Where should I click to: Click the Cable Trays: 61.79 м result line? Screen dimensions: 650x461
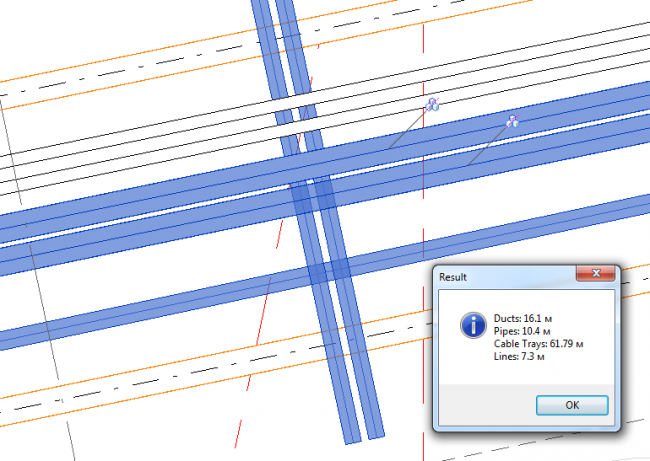point(538,342)
